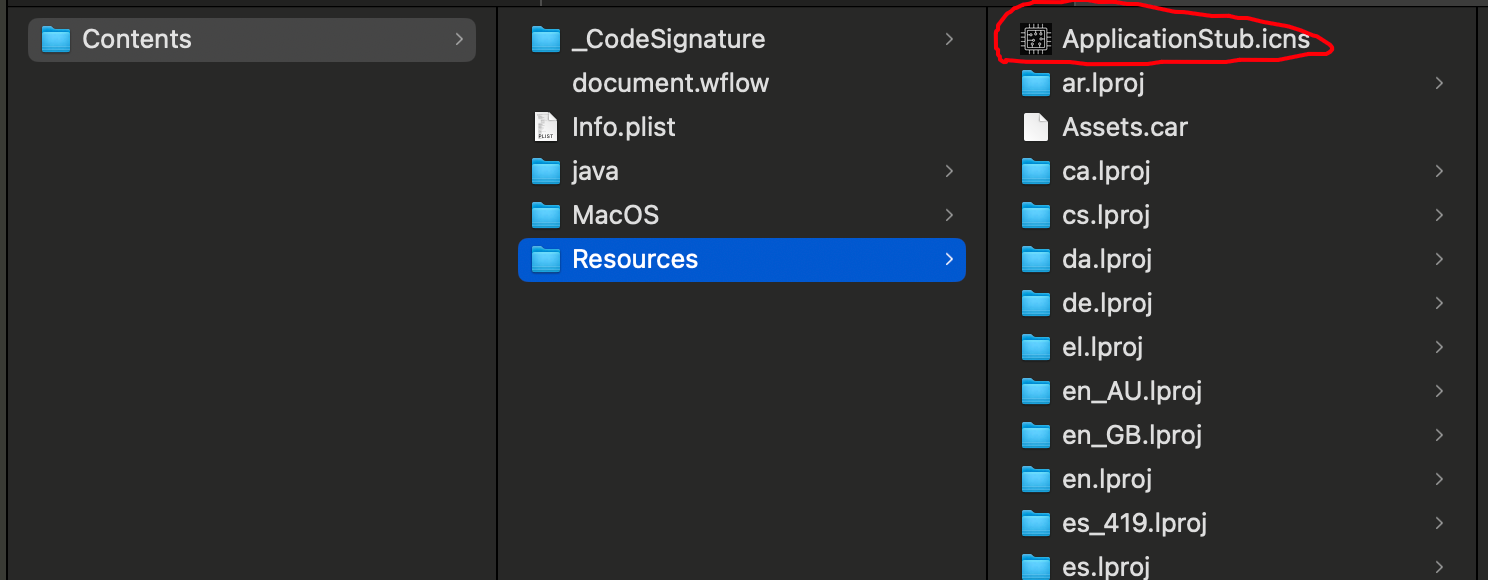Click the _CodeSignature folder icon

(x=545, y=39)
